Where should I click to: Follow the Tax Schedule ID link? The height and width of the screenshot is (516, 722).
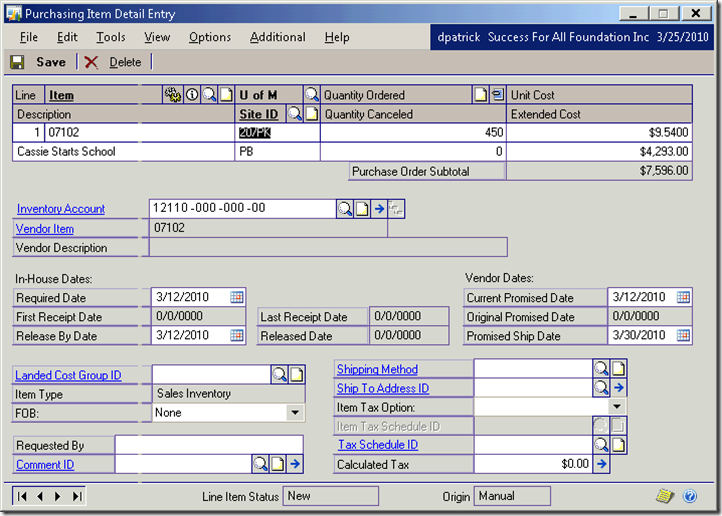378,445
